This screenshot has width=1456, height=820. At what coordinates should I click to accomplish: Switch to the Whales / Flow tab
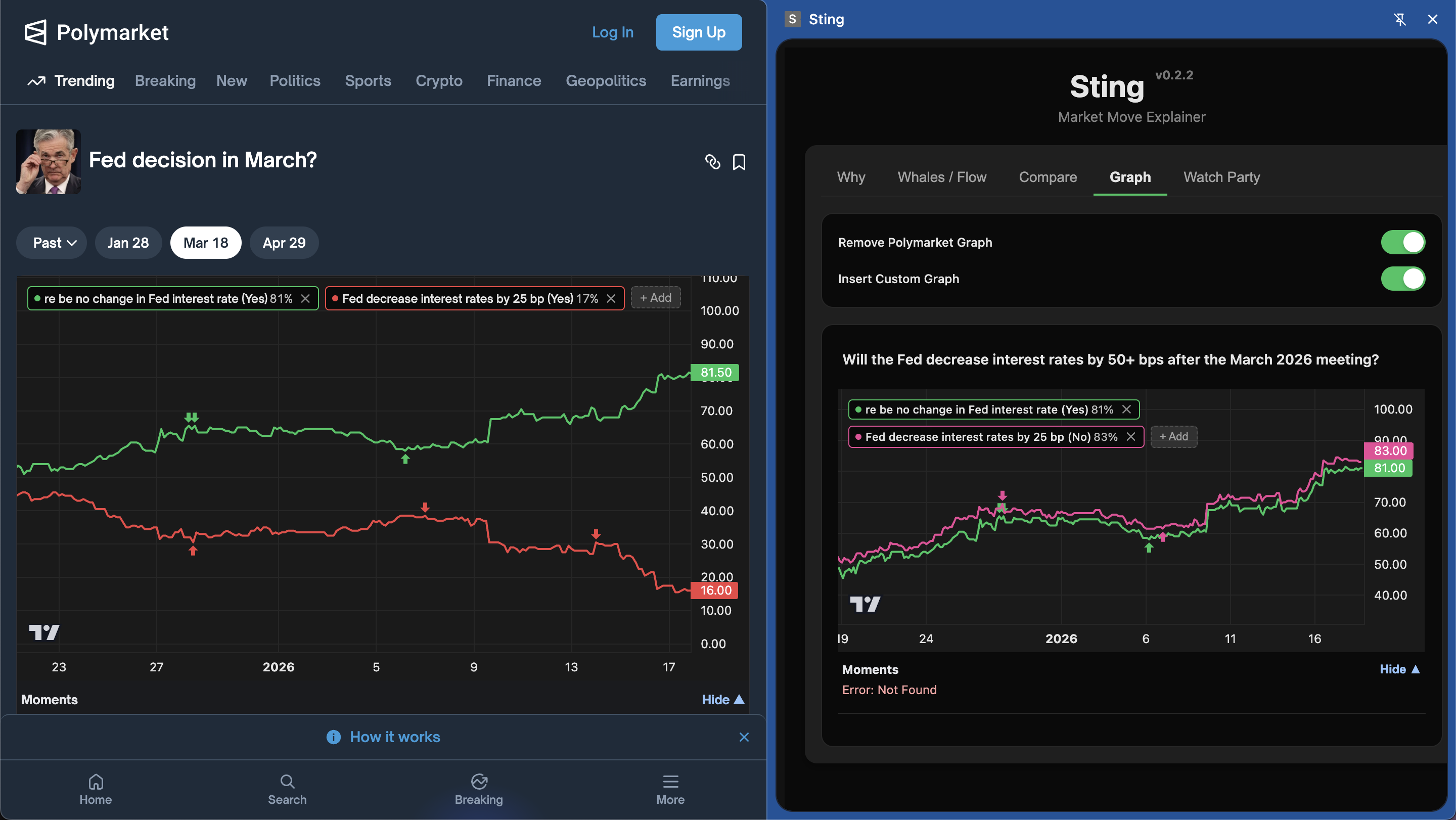[x=942, y=177]
